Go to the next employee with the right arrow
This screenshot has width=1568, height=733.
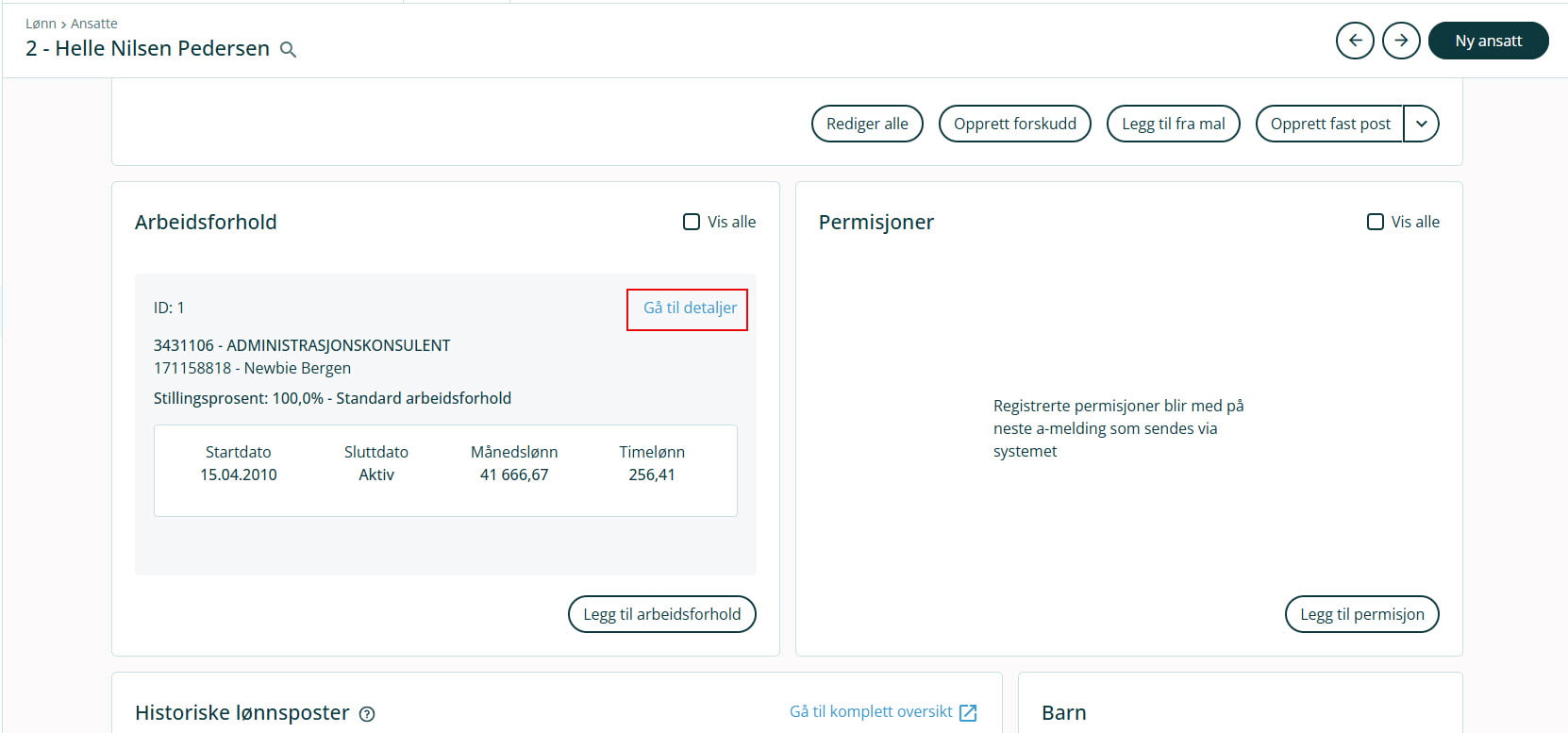coord(1401,41)
